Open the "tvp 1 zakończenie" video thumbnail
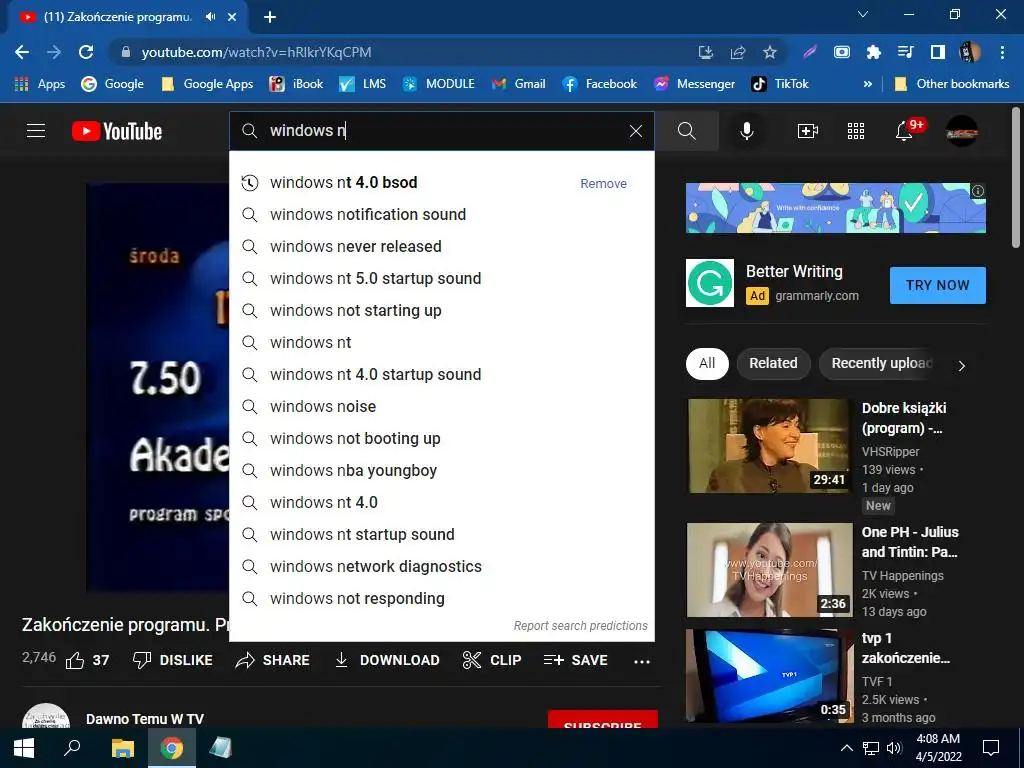The width and height of the screenshot is (1024, 768). click(769, 676)
